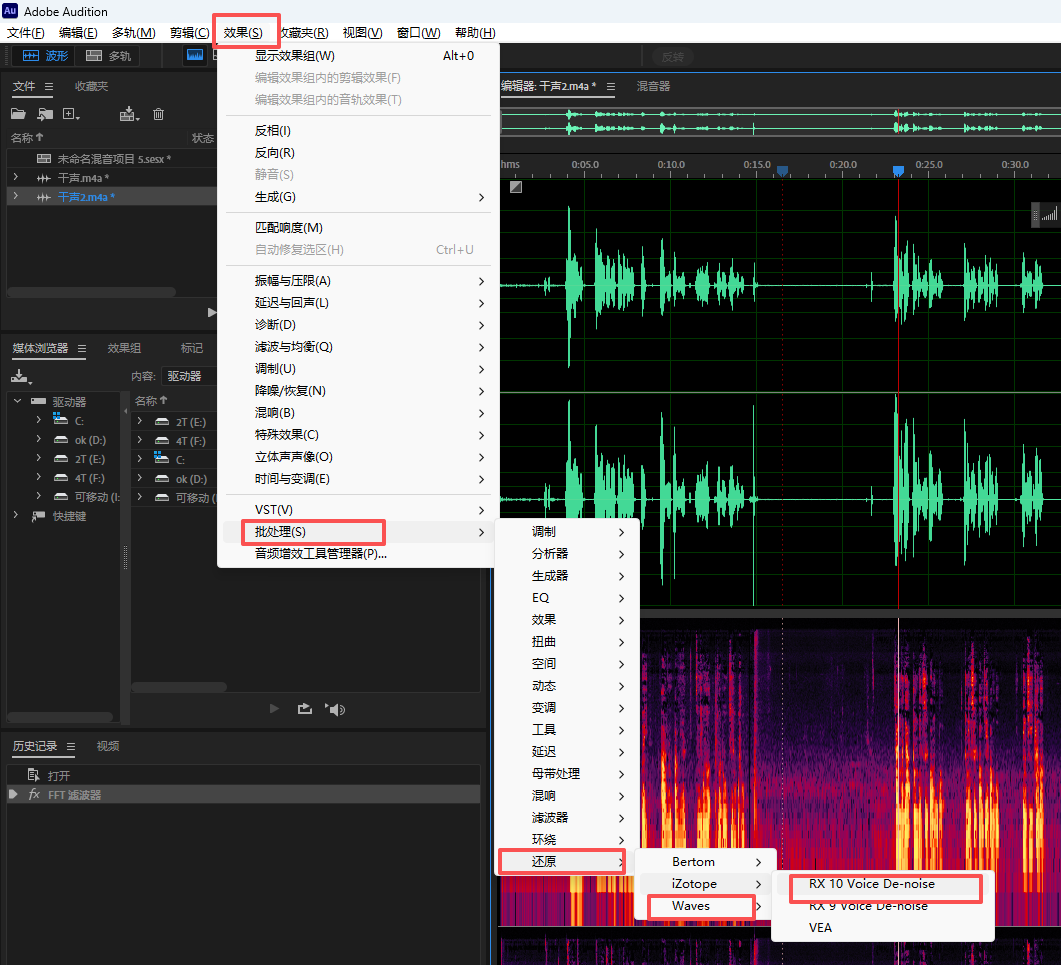Switch to 标记 tab
The height and width of the screenshot is (965, 1061).
pyautogui.click(x=191, y=348)
